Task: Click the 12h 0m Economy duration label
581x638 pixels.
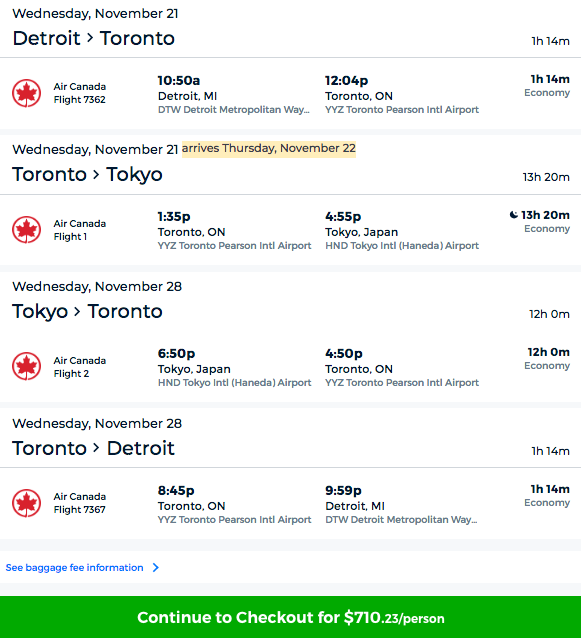Action: click(x=548, y=358)
